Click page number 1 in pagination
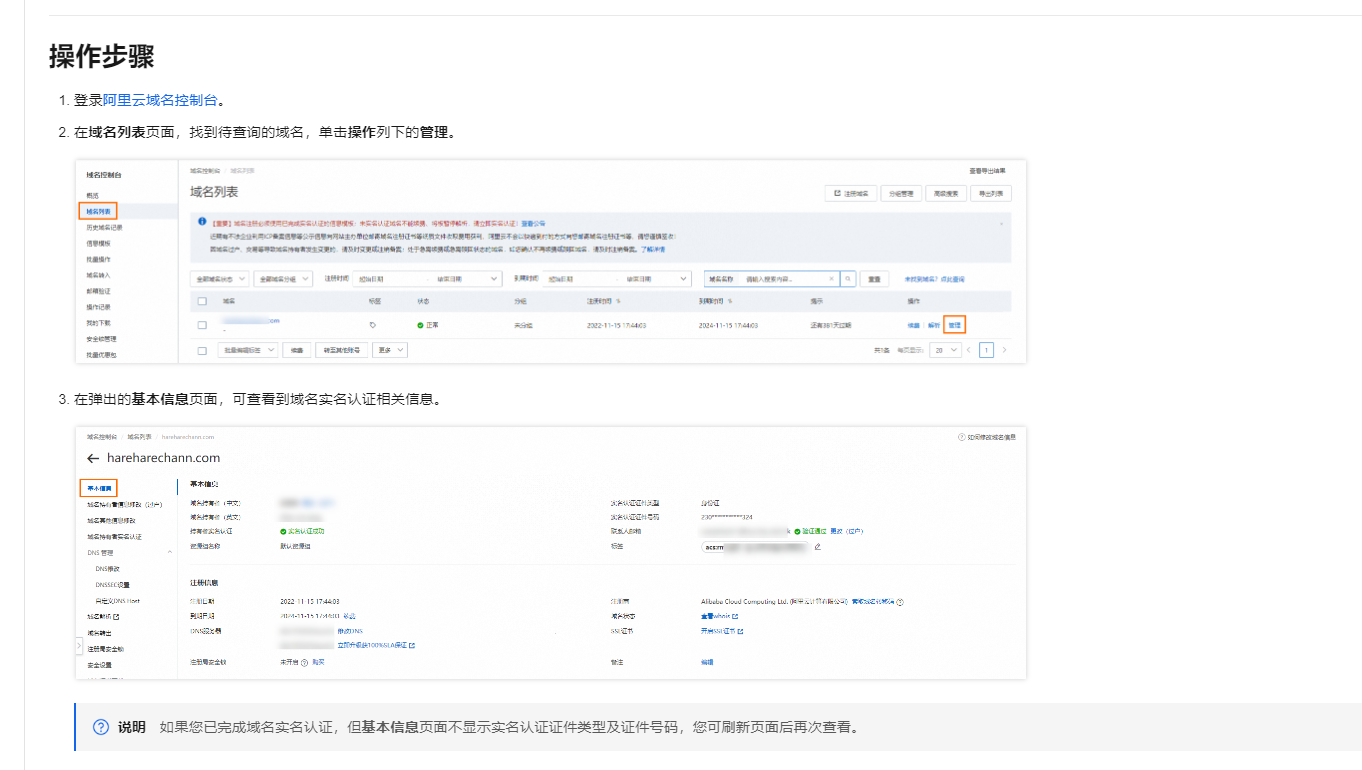This screenshot has width=1362, height=770. tap(987, 350)
